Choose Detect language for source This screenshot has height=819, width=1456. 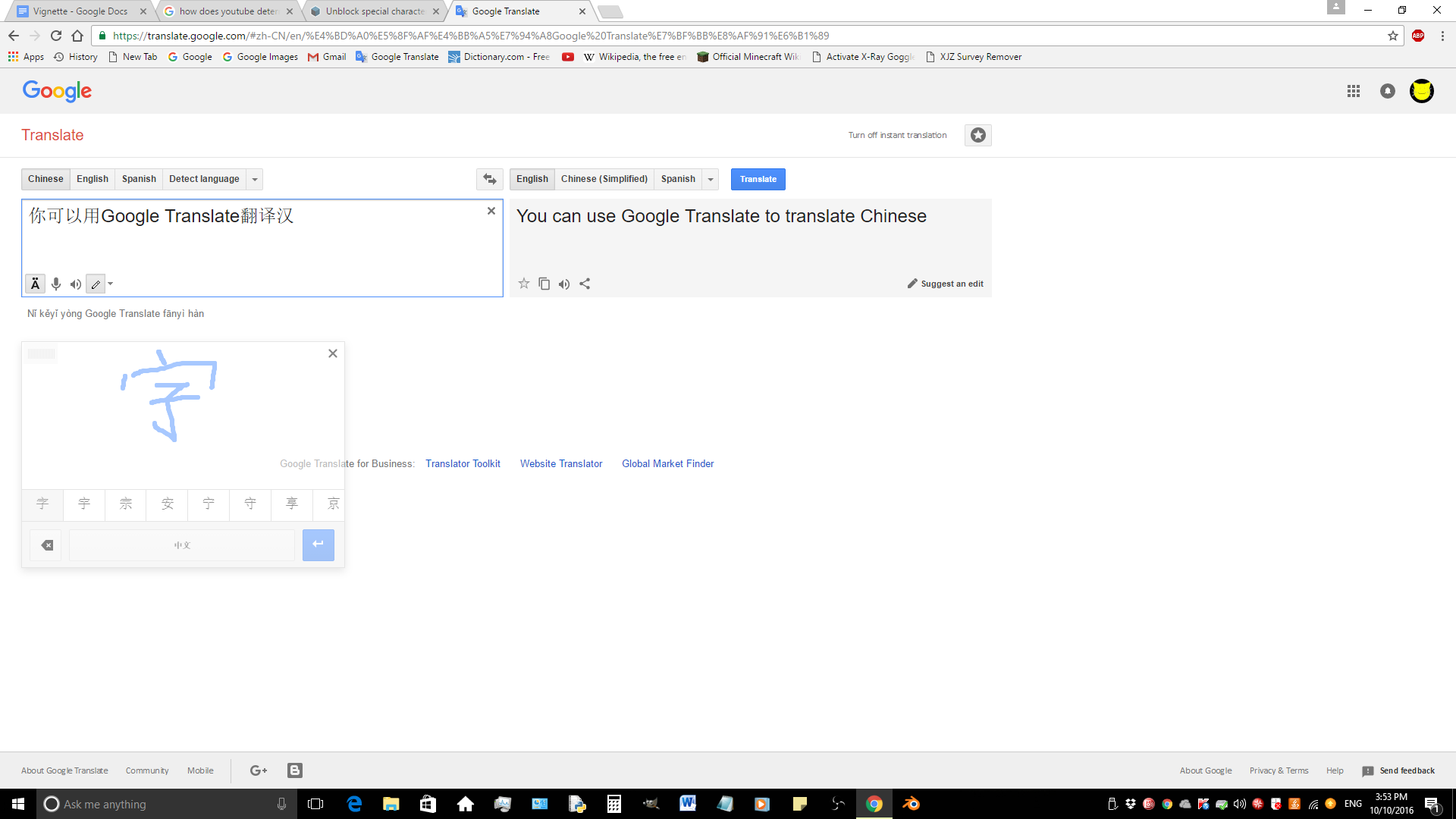204,179
